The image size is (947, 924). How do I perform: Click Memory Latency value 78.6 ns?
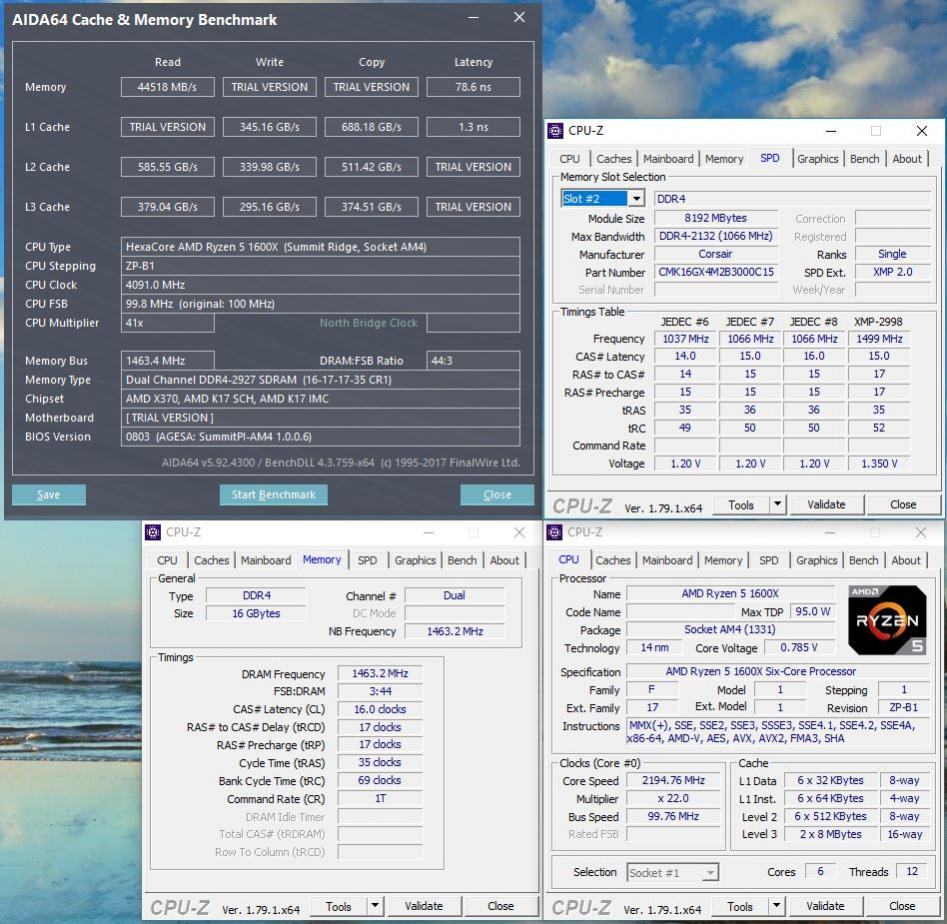click(473, 87)
